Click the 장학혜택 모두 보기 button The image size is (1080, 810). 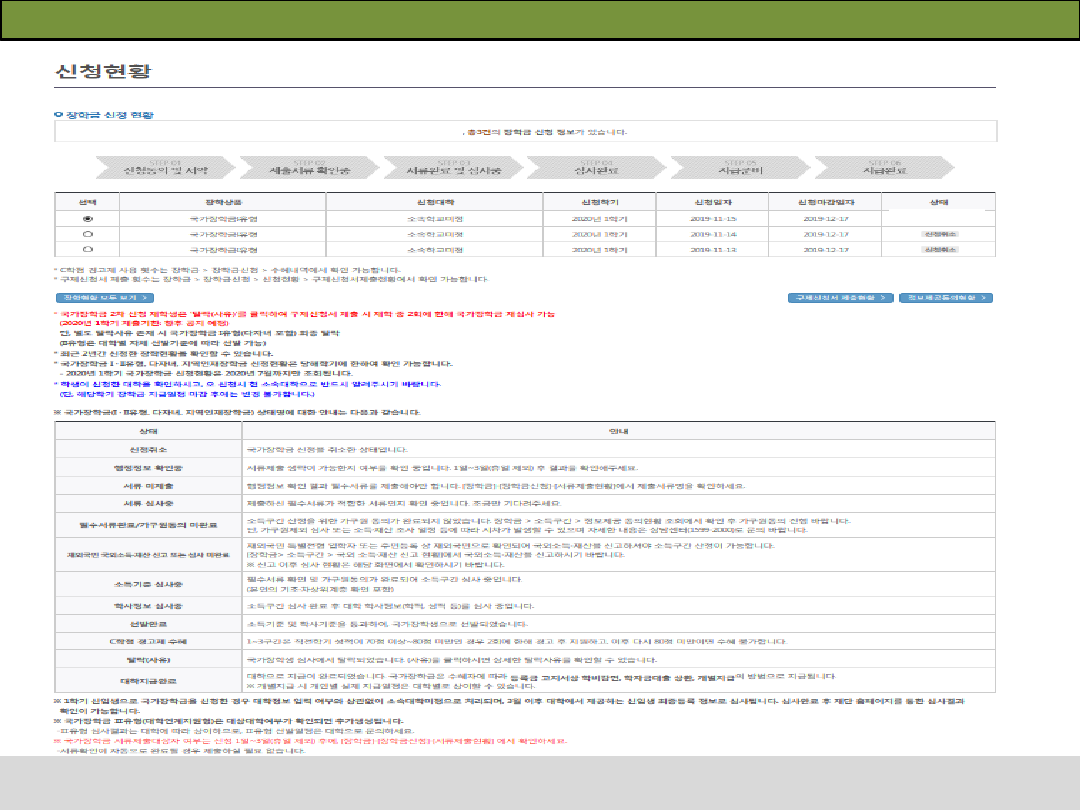105,297
